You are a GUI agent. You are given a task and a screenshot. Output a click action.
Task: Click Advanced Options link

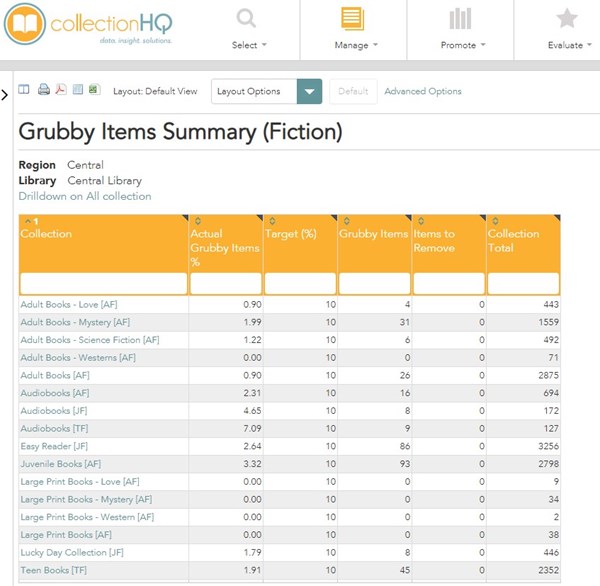click(423, 91)
